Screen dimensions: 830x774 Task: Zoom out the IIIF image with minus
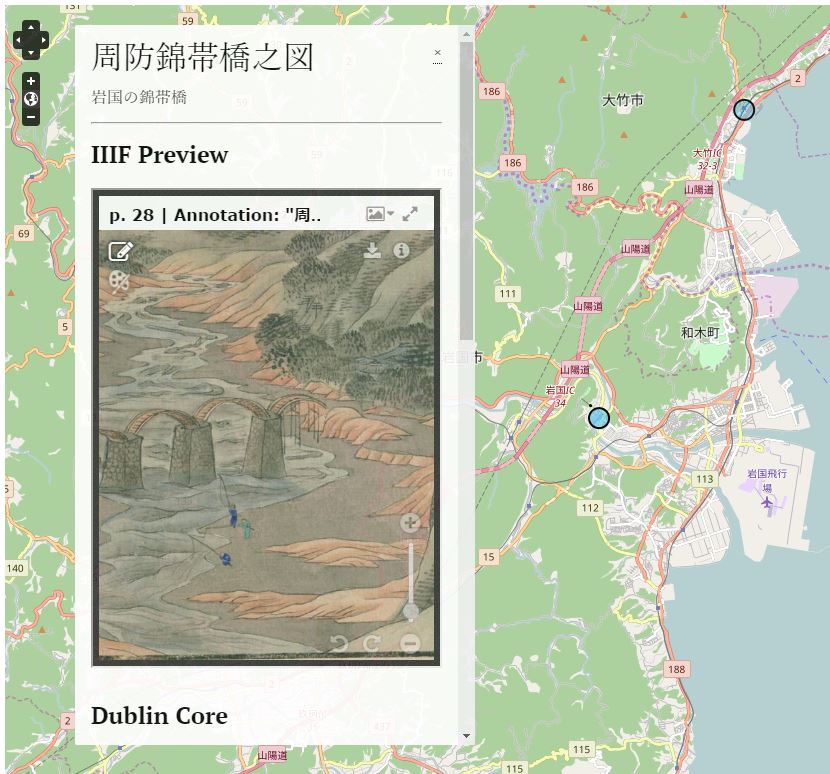coord(410,643)
